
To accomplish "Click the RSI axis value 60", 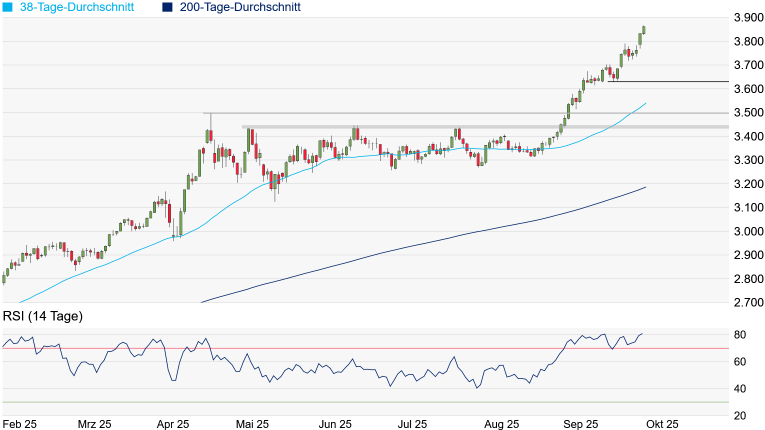I will 740,362.
